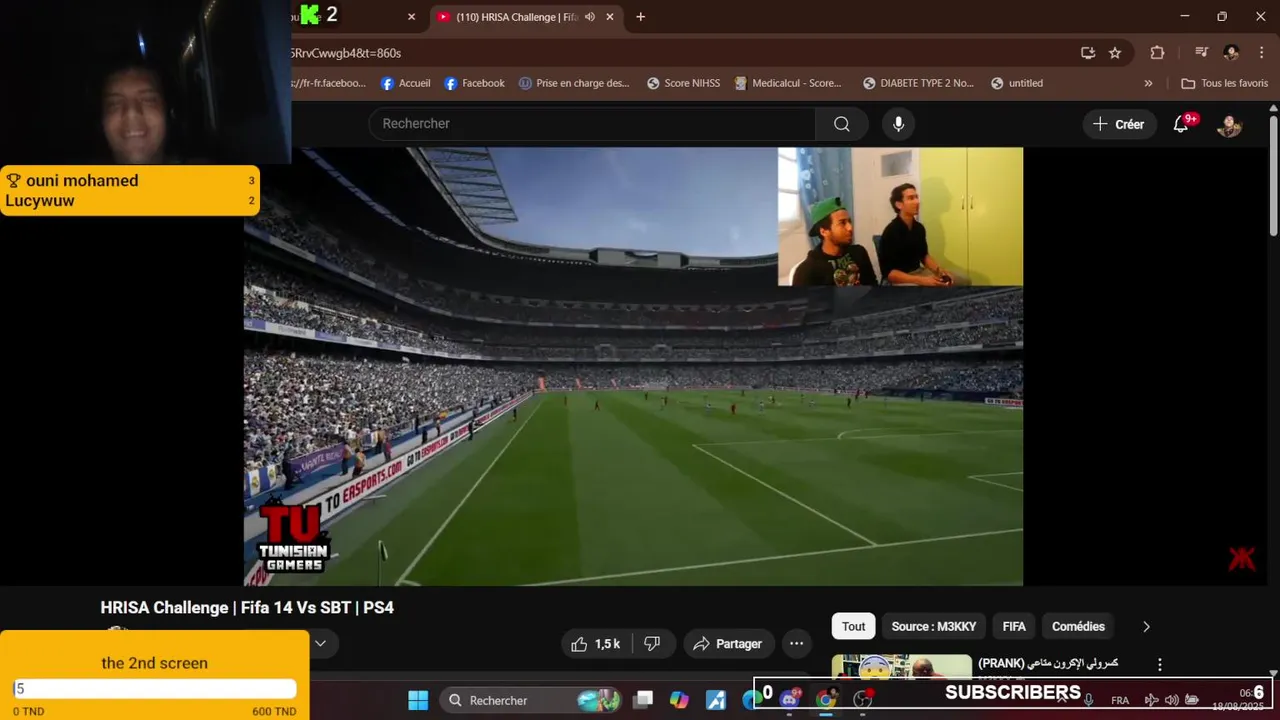This screenshot has height=720, width=1280.
Task: Click the clock date 18/08/2025
Action: point(1238,707)
